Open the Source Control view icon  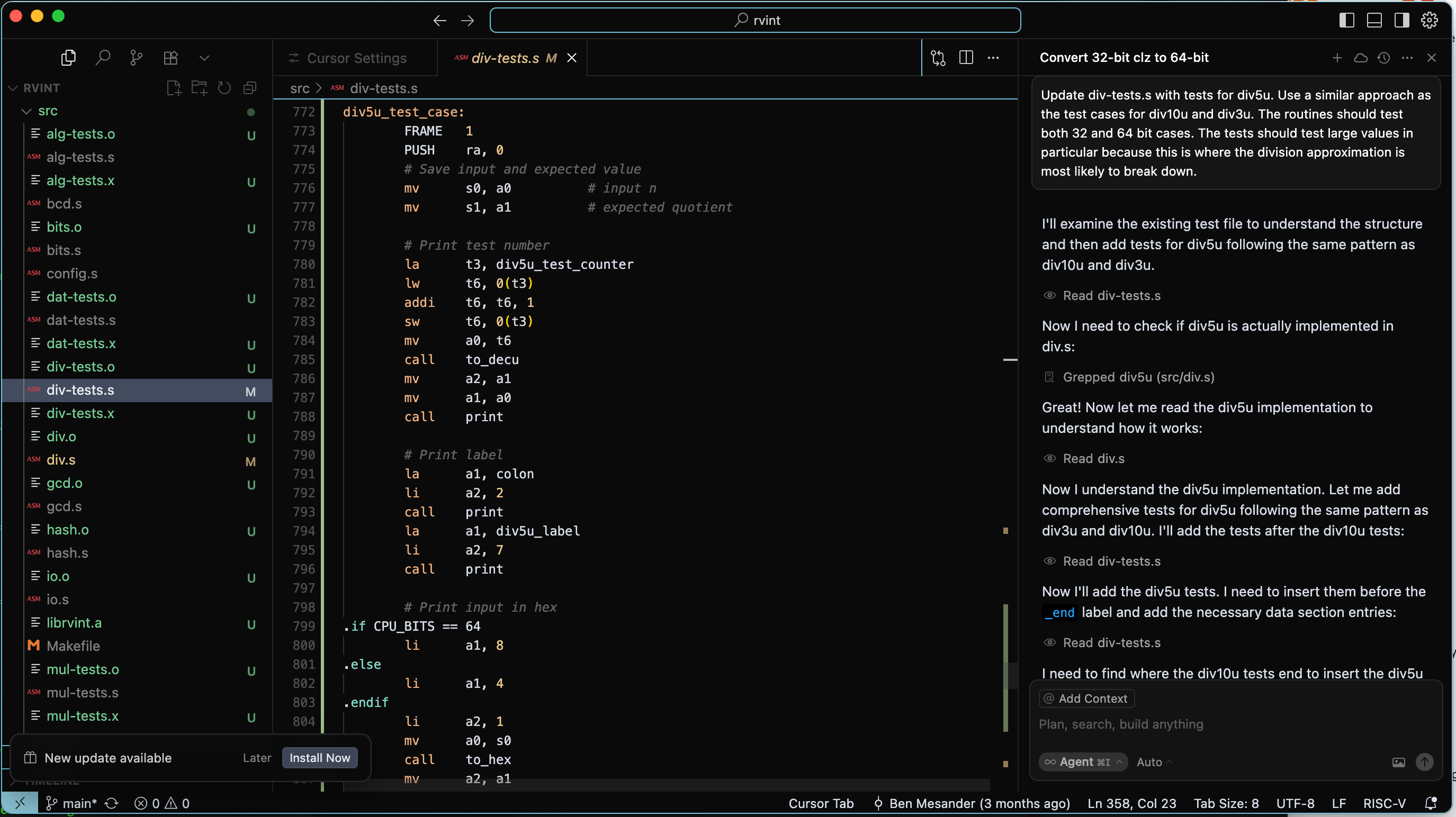[136, 58]
